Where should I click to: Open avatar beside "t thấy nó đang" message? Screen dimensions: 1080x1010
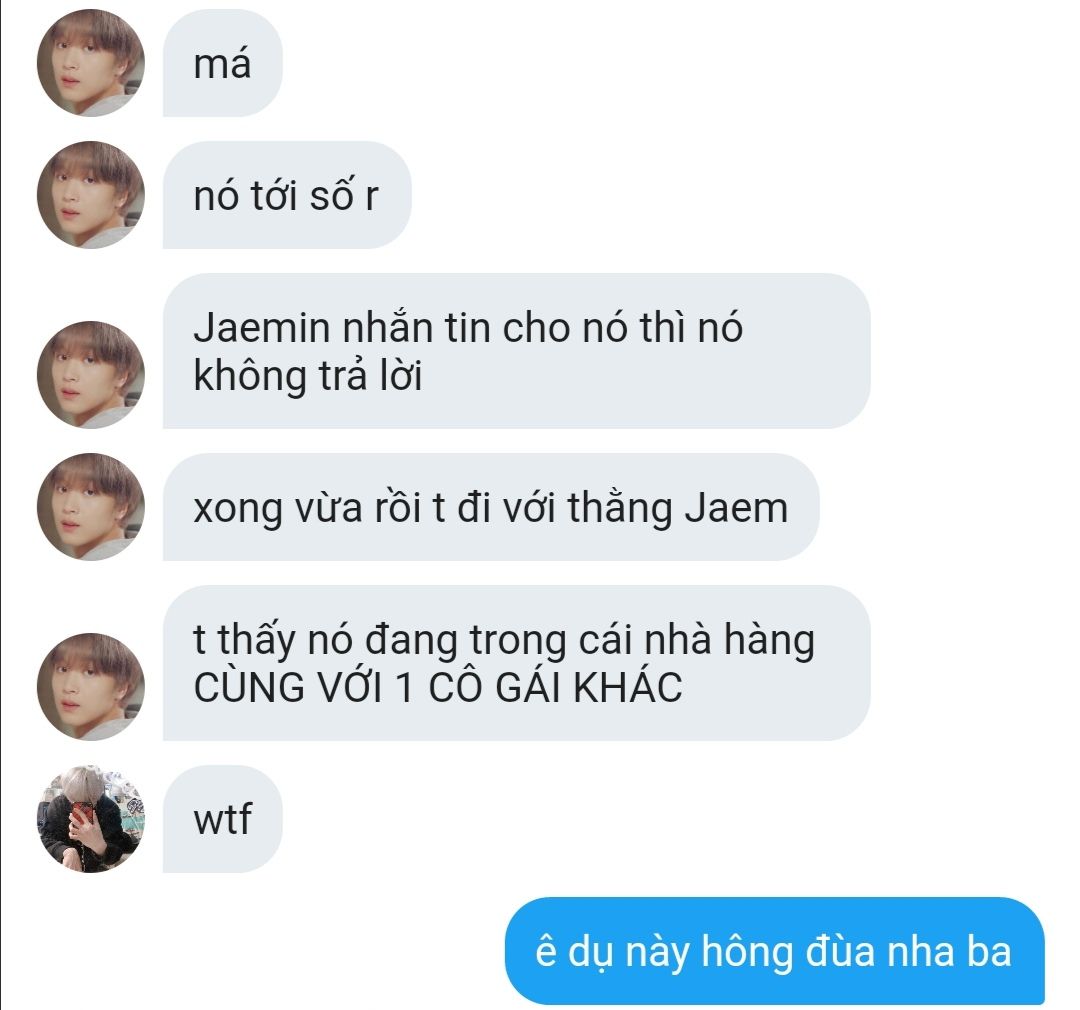[x=91, y=686]
